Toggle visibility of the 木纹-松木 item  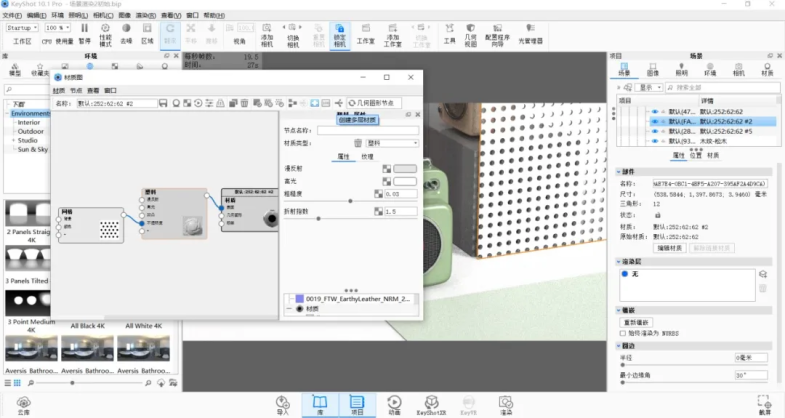coord(655,141)
